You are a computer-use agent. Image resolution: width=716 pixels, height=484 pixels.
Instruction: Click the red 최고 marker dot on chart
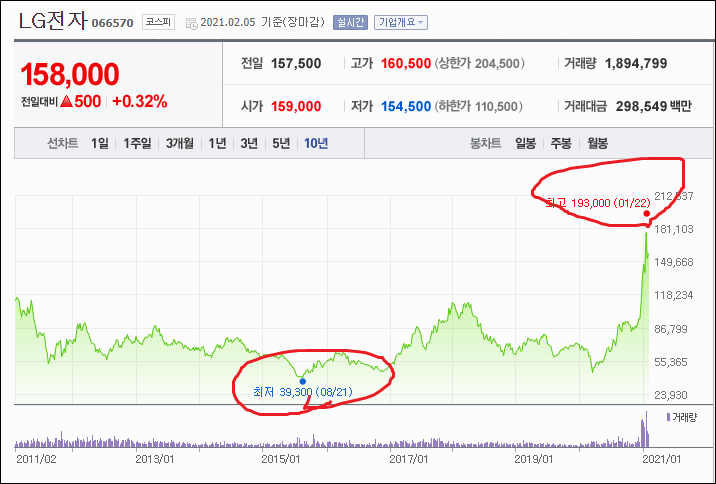click(647, 214)
